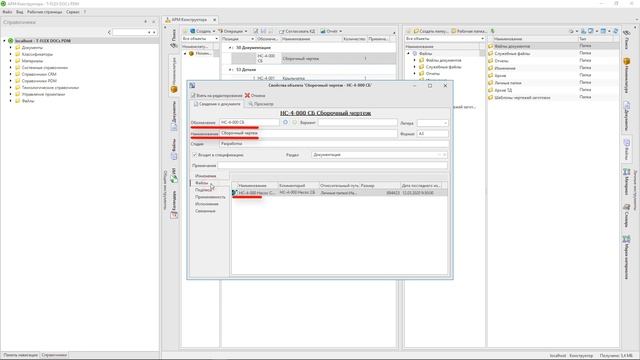Select 'Связанные' in dialog side list
Viewport: 640px width, 360px height.
pos(205,211)
